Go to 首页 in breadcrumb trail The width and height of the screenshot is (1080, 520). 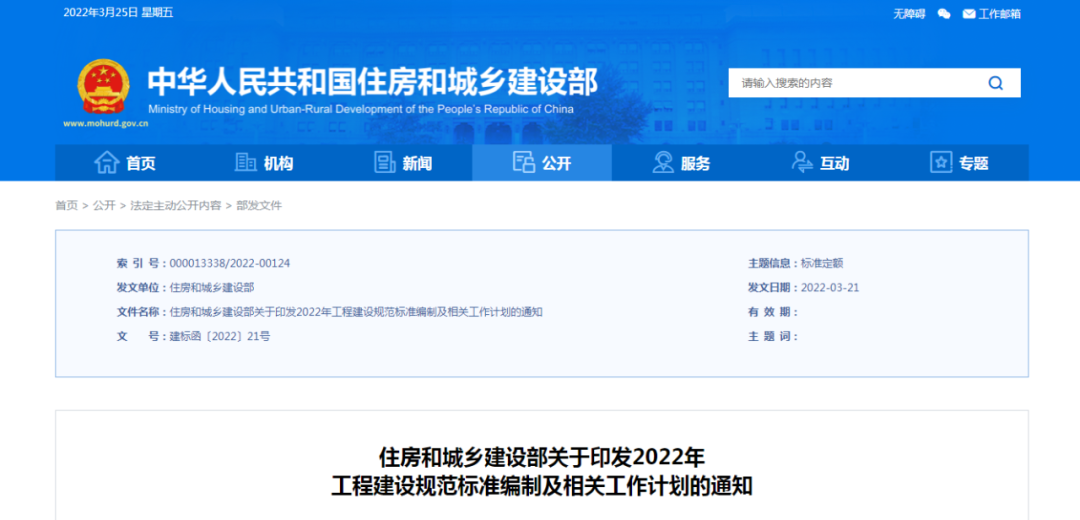coord(66,205)
